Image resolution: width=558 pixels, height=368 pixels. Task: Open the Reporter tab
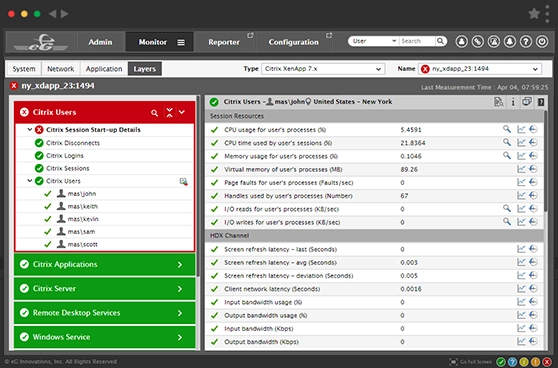click(x=224, y=42)
